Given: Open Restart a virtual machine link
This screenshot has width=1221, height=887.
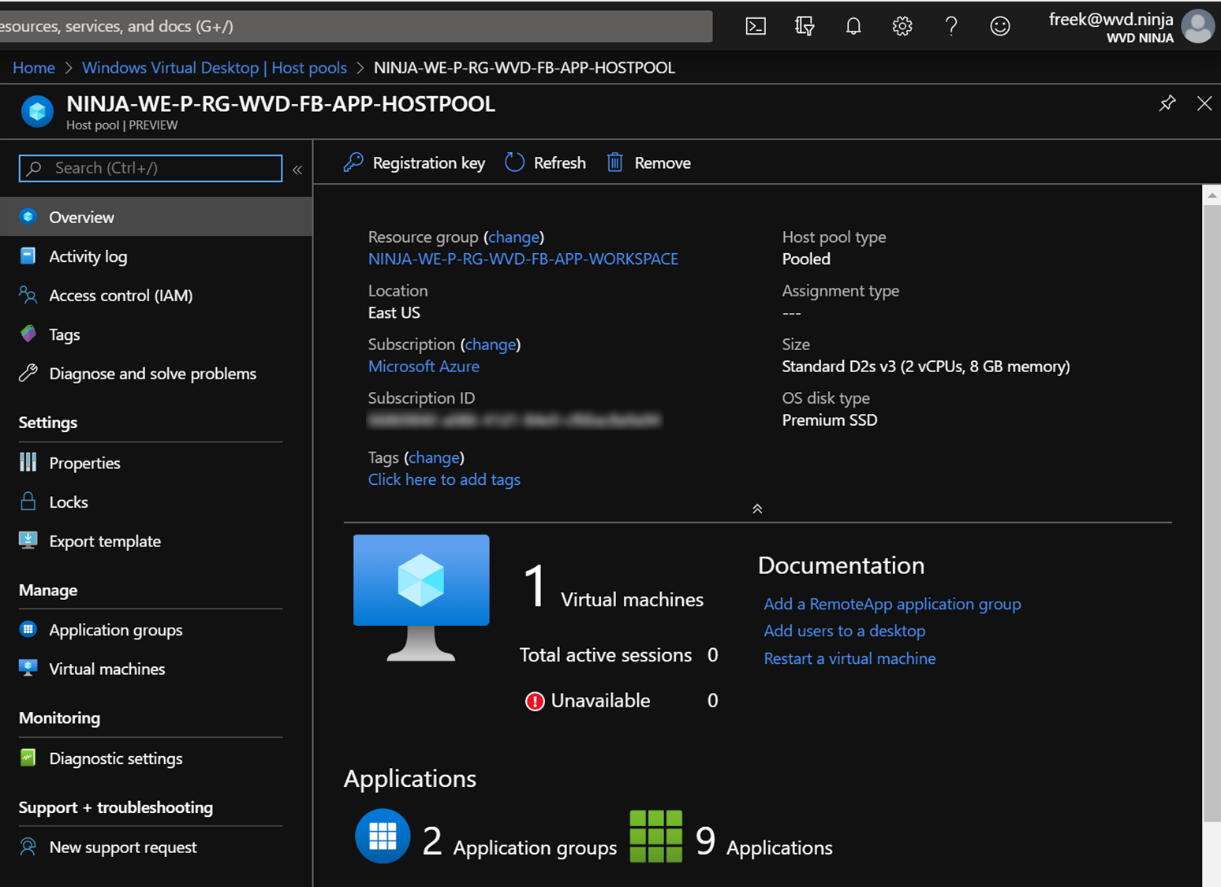Looking at the screenshot, I should [850, 658].
